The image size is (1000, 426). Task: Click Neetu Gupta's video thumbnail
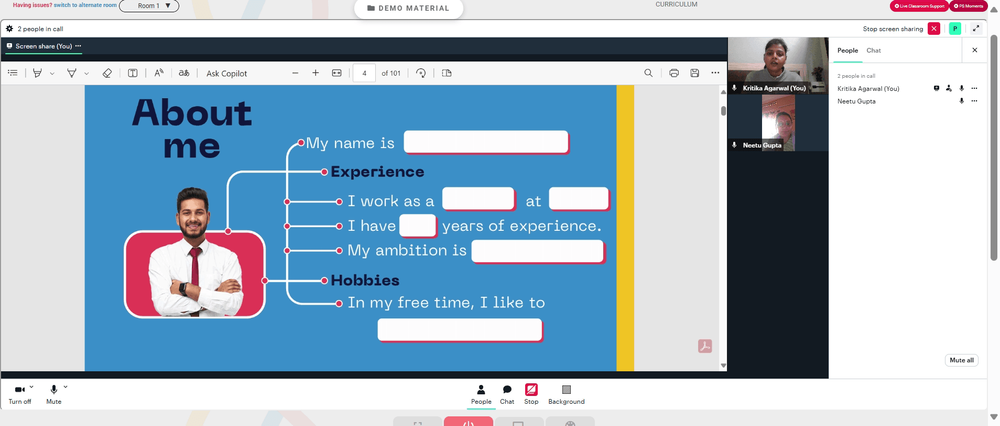pyautogui.click(x=778, y=123)
